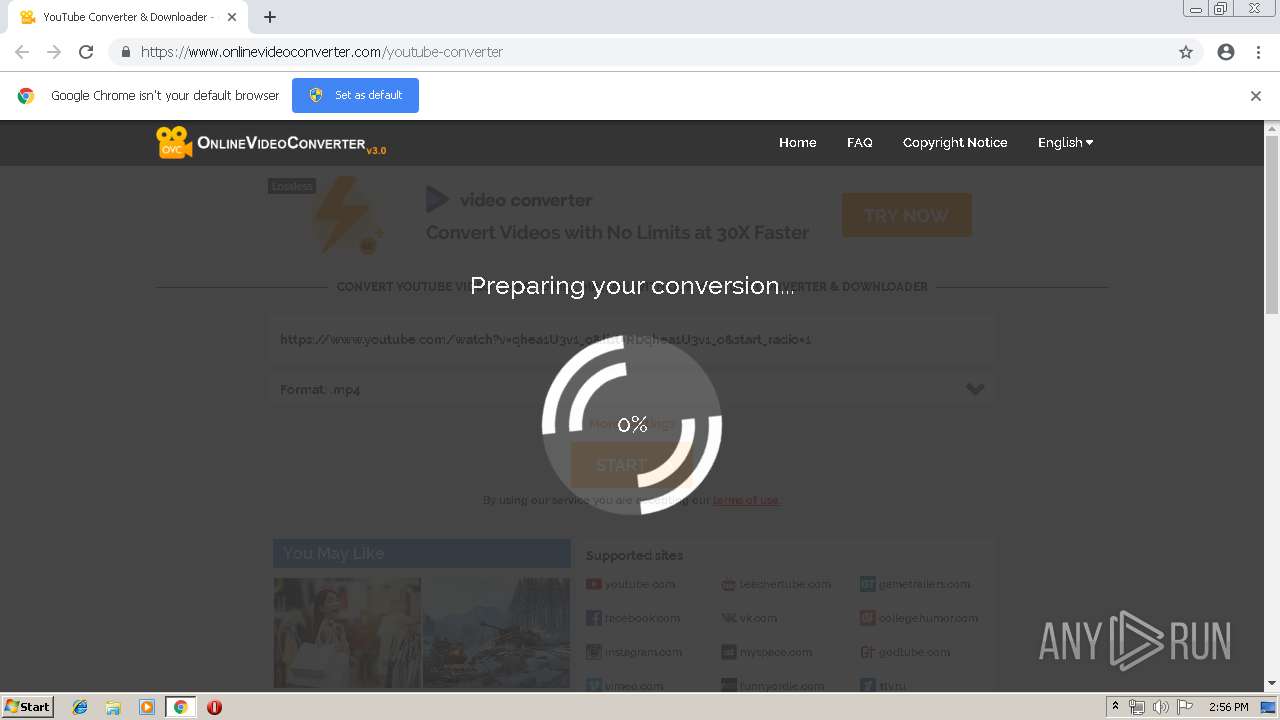
Task: Click the youtube.com supported site
Action: point(640,584)
